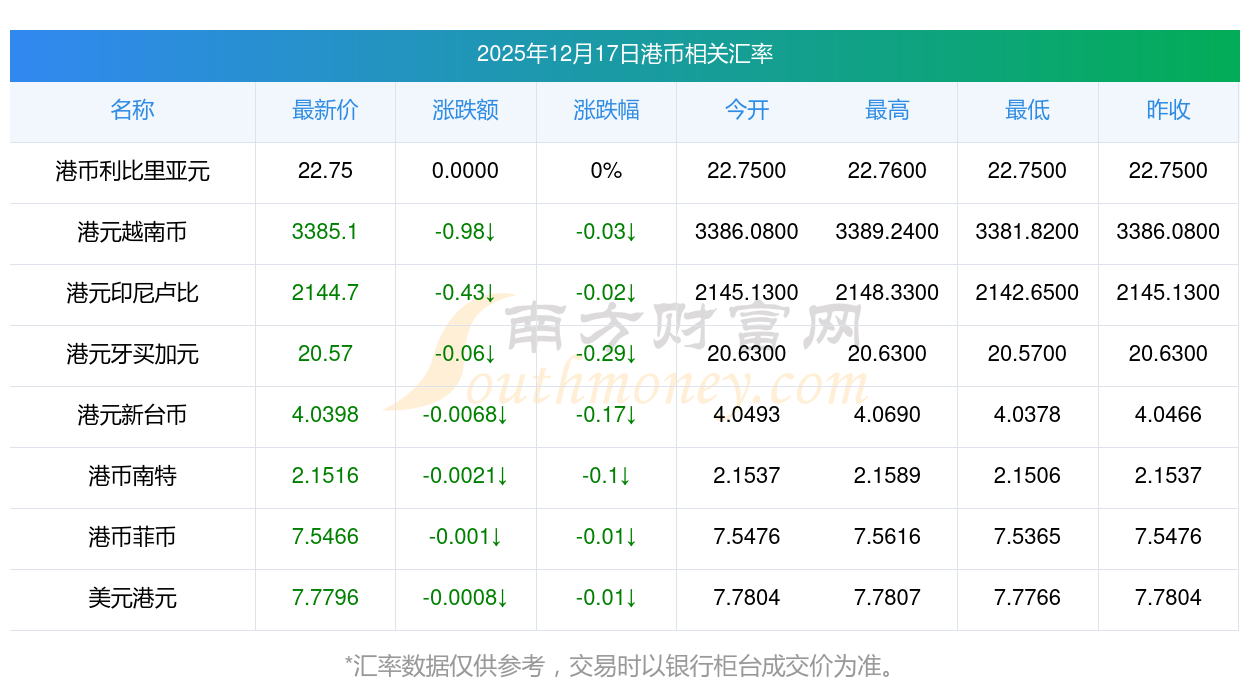Click the 涨跌幅 column header
The image size is (1250, 697).
coord(606,110)
